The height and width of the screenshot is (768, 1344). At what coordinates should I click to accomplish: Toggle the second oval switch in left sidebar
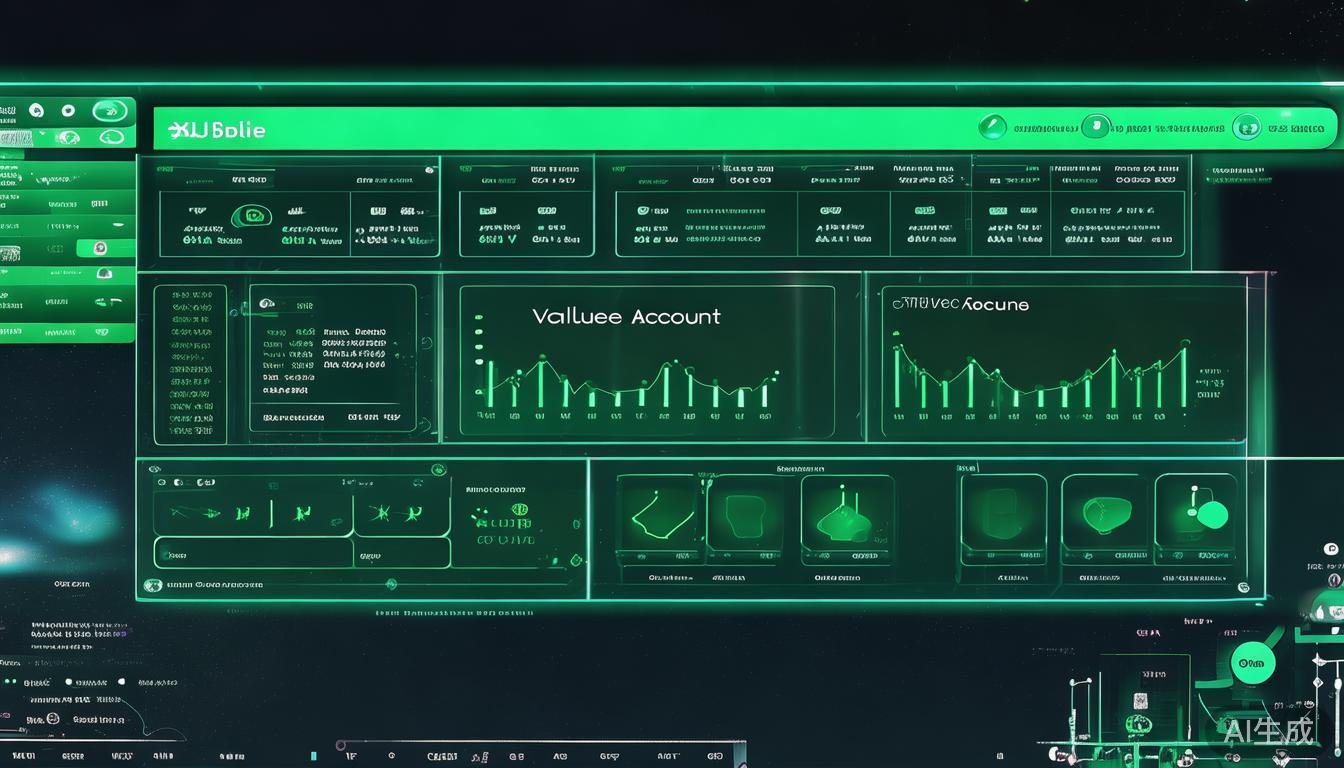111,137
